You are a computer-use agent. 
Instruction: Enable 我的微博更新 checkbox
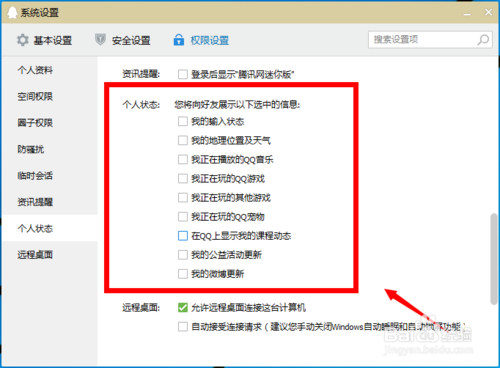[x=183, y=274]
